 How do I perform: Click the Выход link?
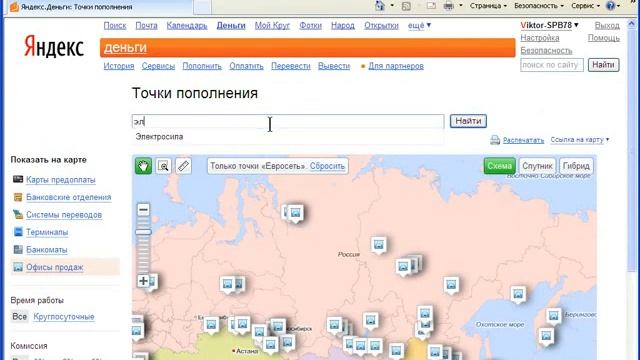[x=607, y=25]
